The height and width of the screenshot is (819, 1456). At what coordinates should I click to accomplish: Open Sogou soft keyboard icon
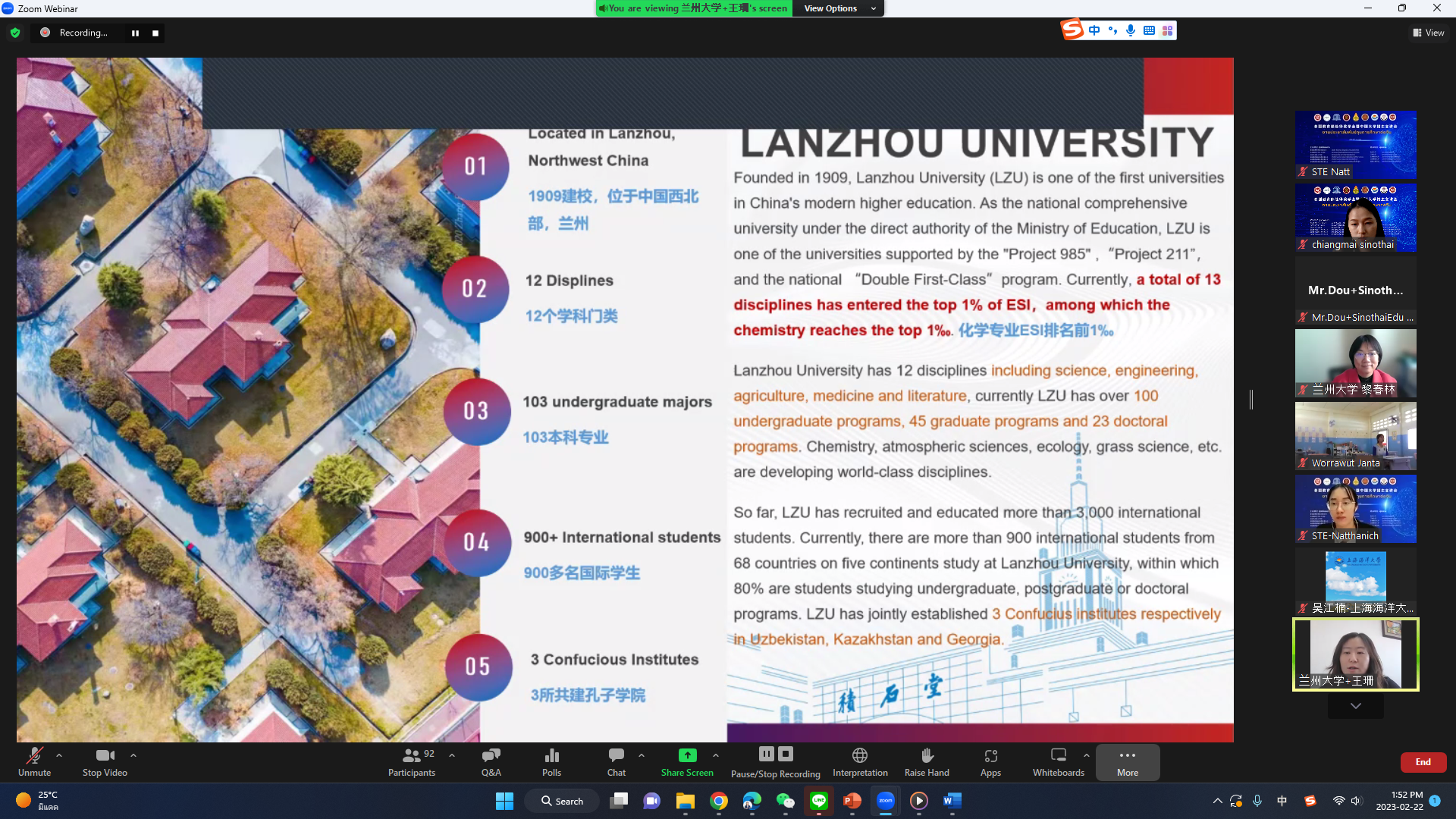coord(1149,30)
